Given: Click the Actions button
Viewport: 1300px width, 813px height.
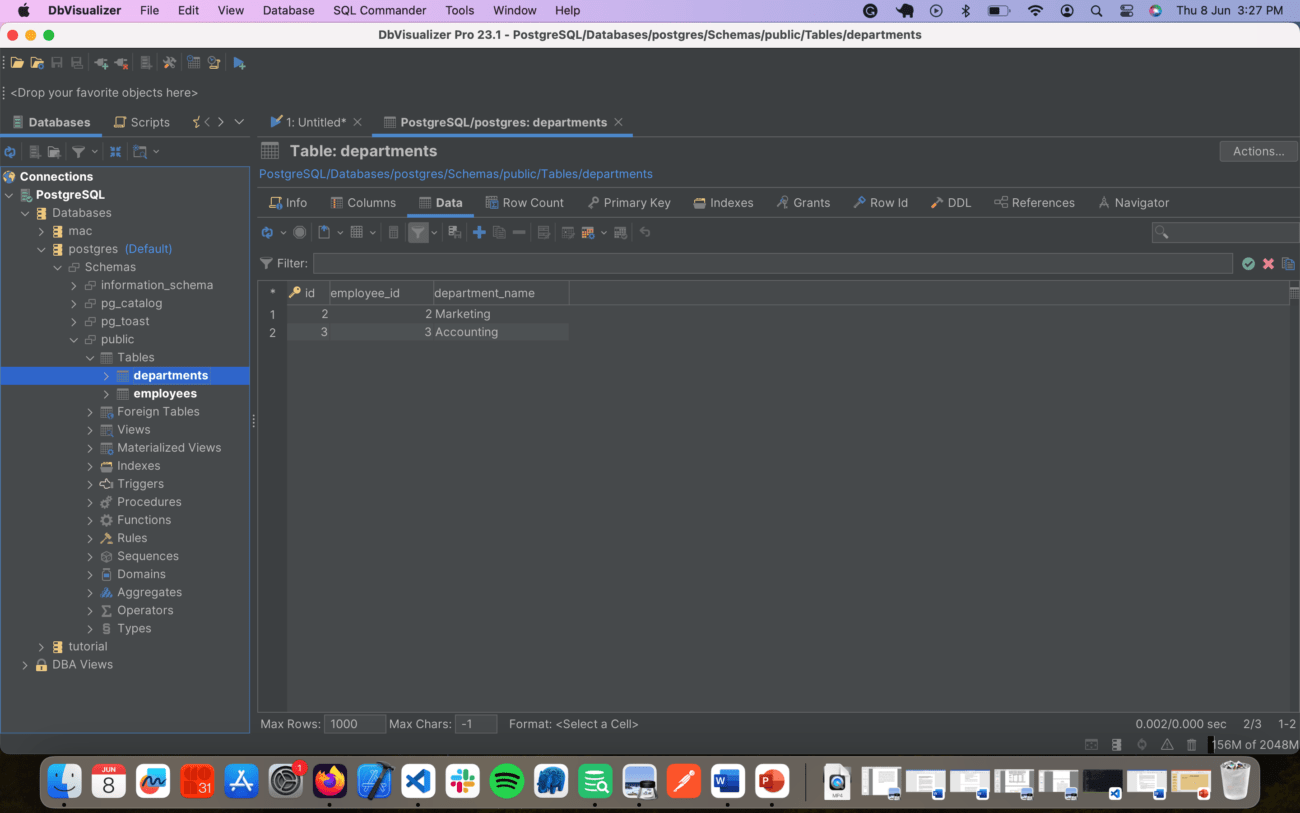Looking at the screenshot, I should [x=1258, y=151].
